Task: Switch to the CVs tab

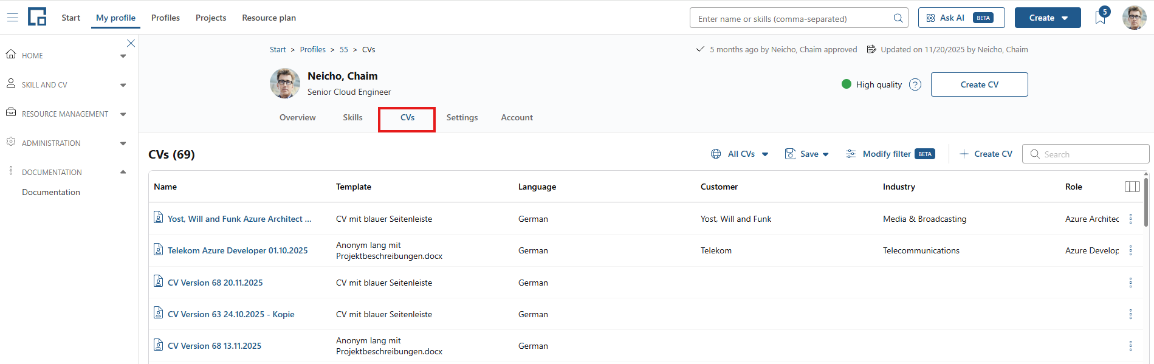Action: [x=407, y=118]
